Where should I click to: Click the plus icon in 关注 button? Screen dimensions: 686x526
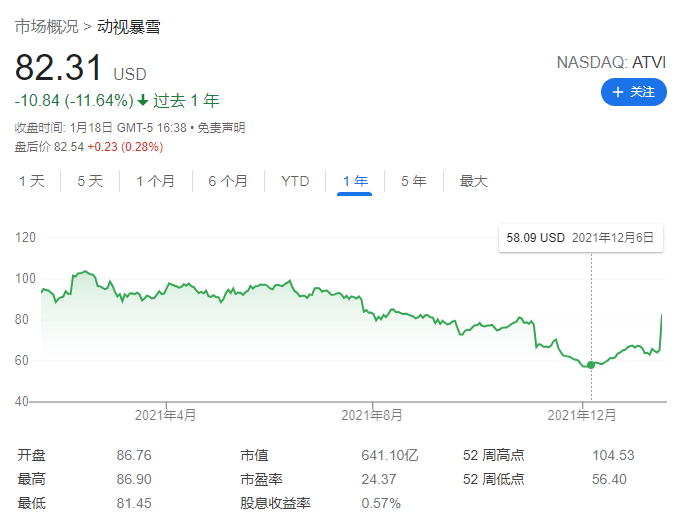(619, 92)
